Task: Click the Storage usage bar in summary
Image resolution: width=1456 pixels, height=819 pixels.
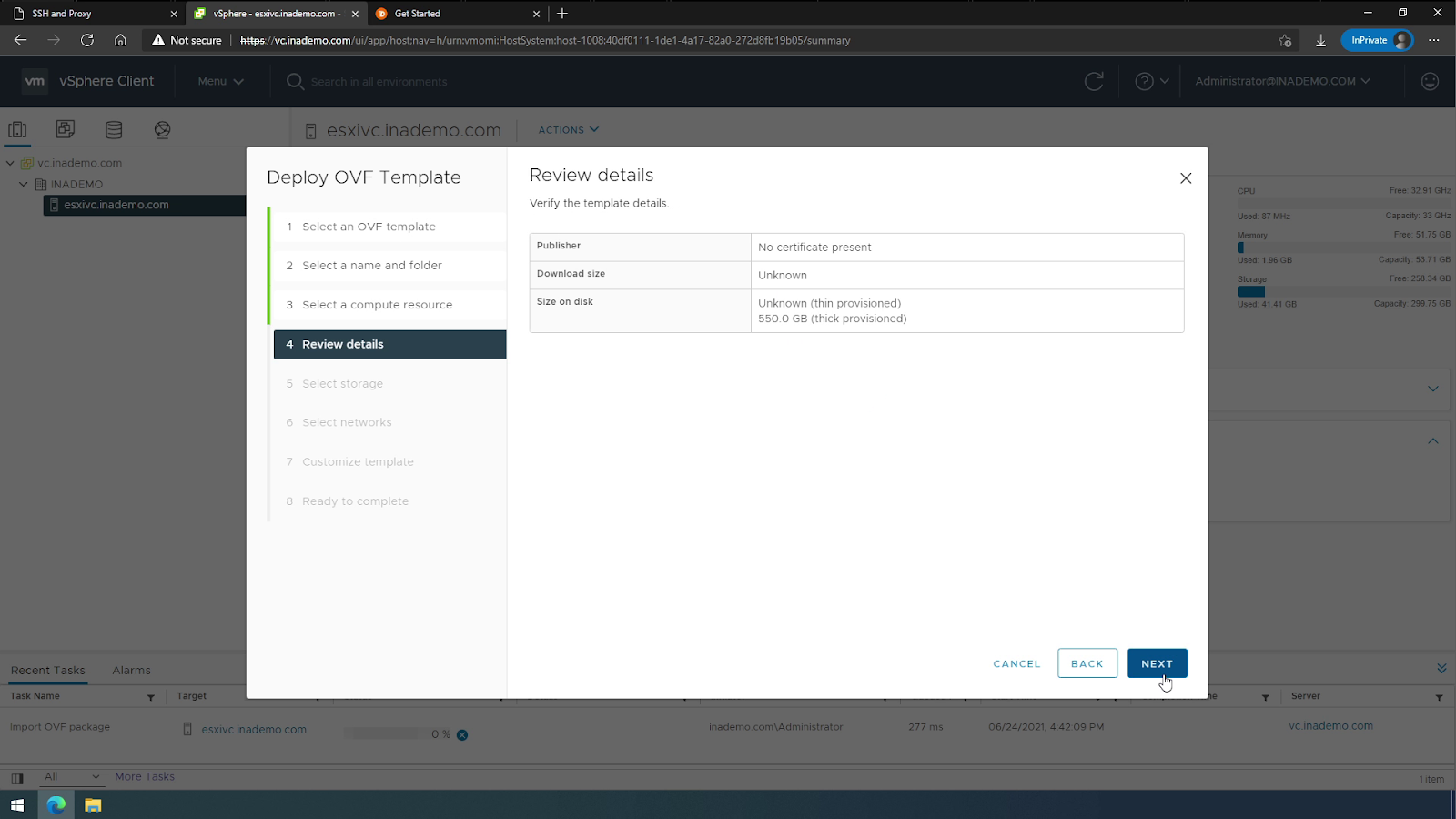Action: (x=1343, y=291)
